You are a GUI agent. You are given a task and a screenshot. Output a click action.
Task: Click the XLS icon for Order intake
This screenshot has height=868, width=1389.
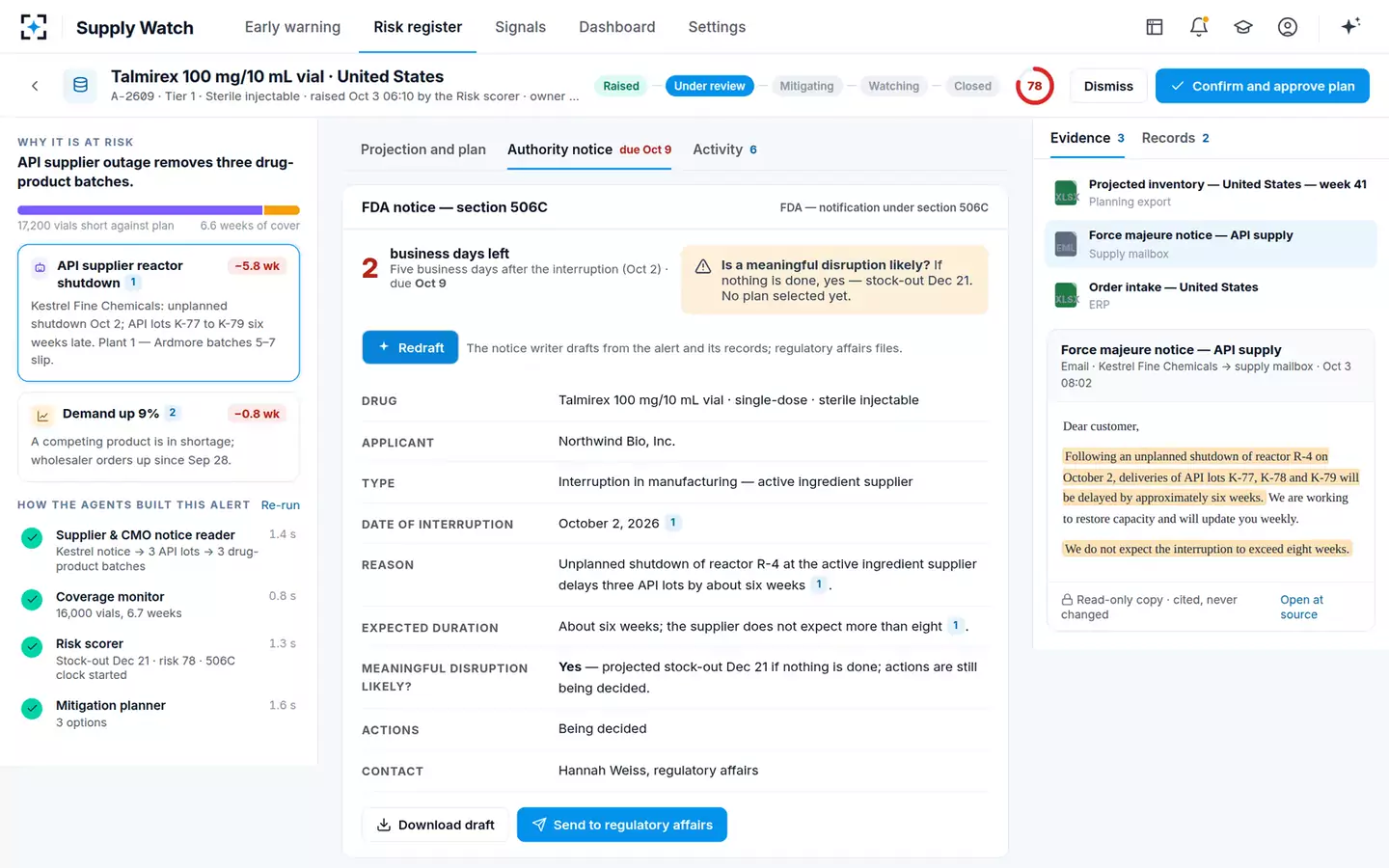[1066, 295]
